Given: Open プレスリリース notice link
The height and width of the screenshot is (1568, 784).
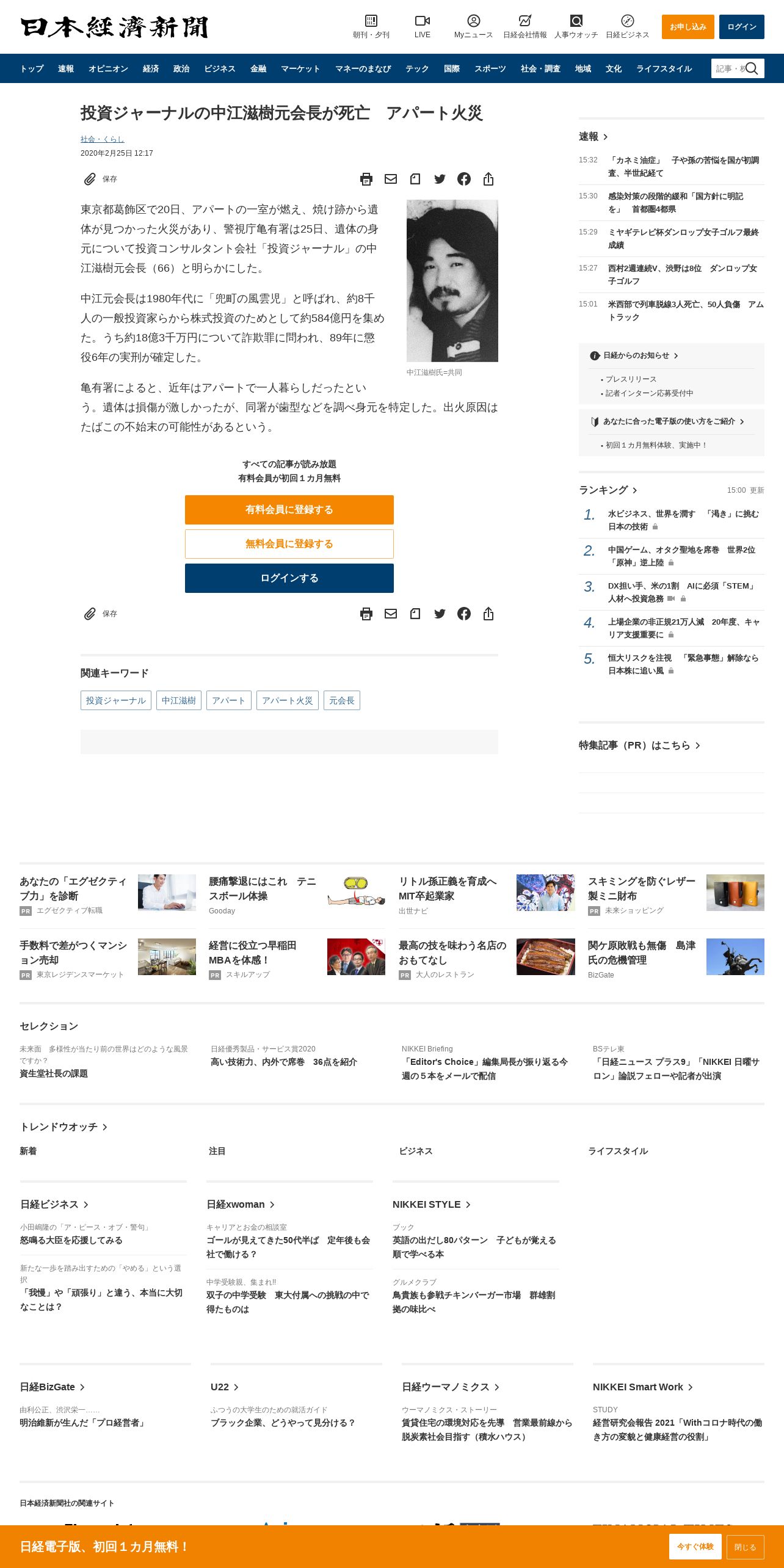Looking at the screenshot, I should pyautogui.click(x=631, y=379).
